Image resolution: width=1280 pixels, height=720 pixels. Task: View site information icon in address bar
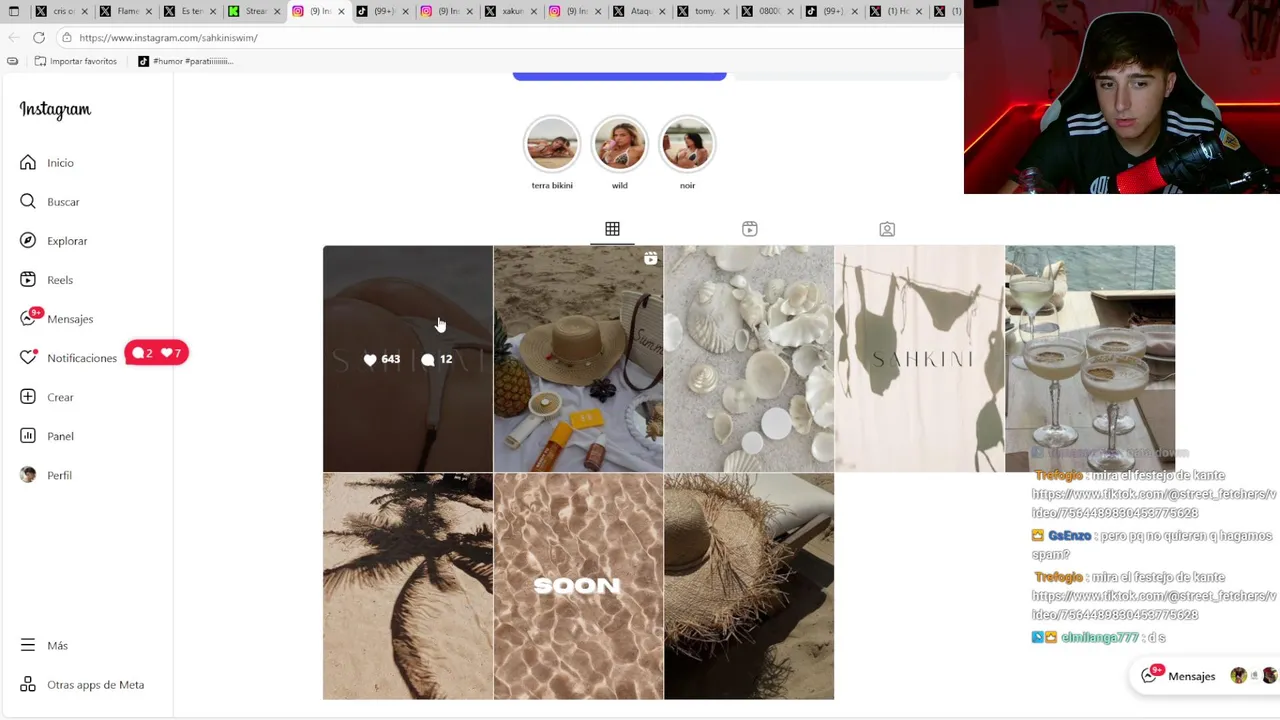[67, 38]
